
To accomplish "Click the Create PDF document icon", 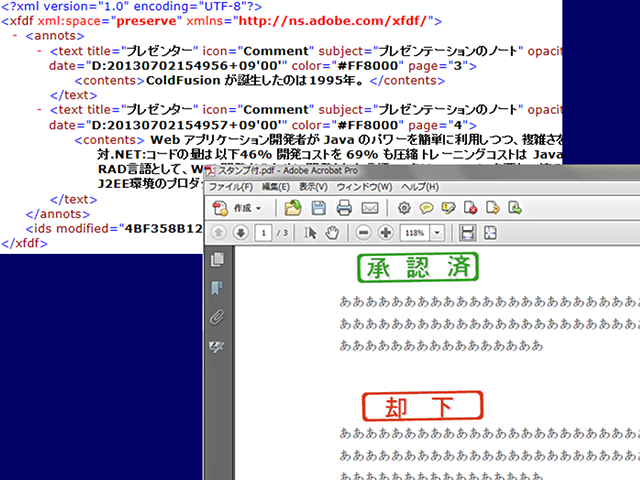I will [x=220, y=208].
